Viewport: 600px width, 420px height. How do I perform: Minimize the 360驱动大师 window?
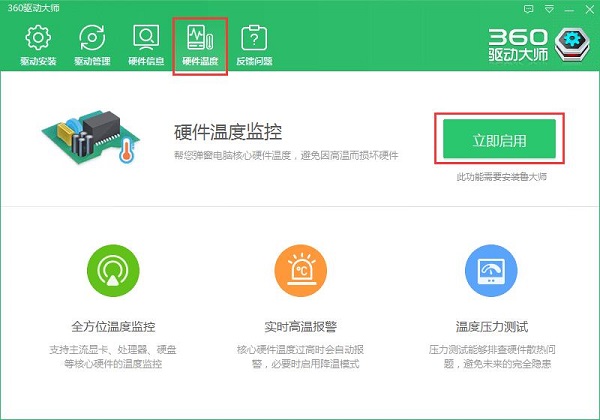point(569,10)
